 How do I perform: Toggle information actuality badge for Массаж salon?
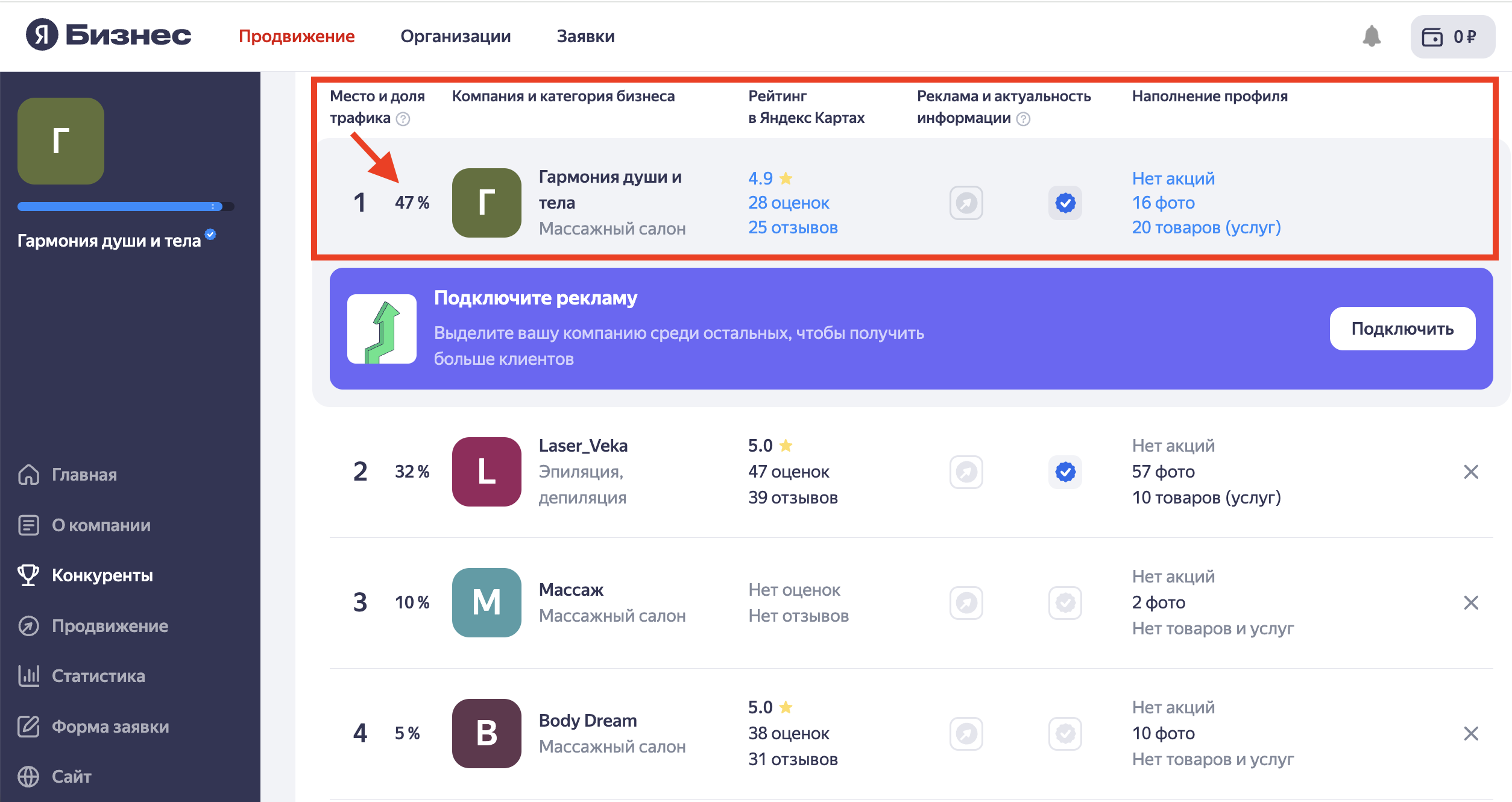1065,602
